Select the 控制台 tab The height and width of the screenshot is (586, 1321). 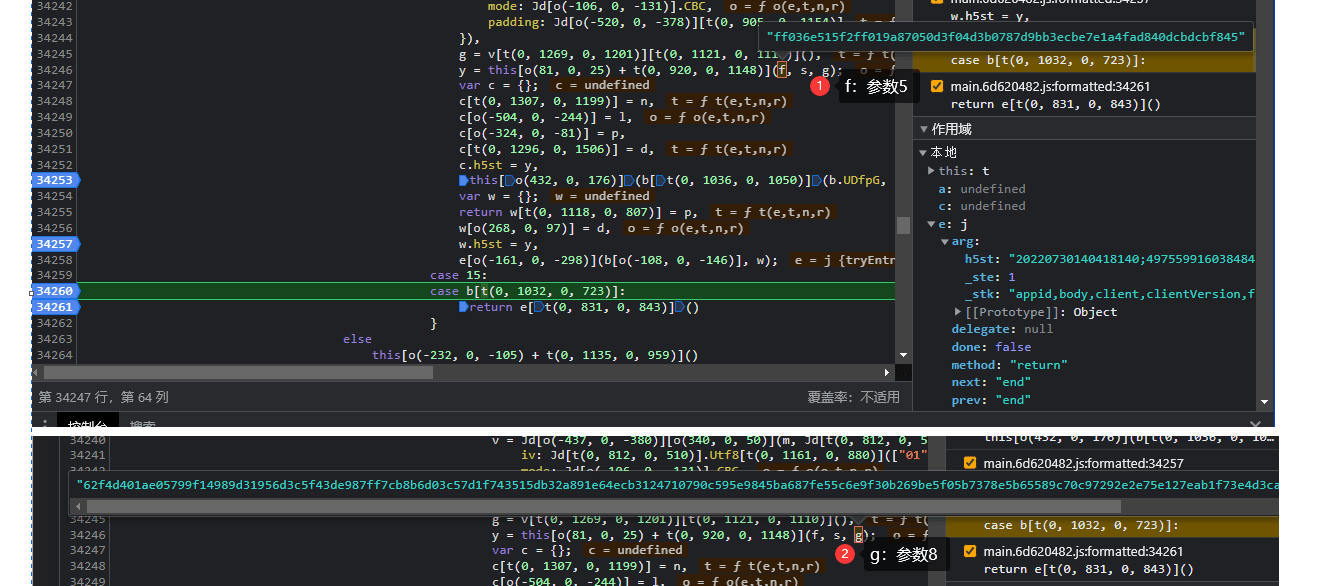[86, 425]
